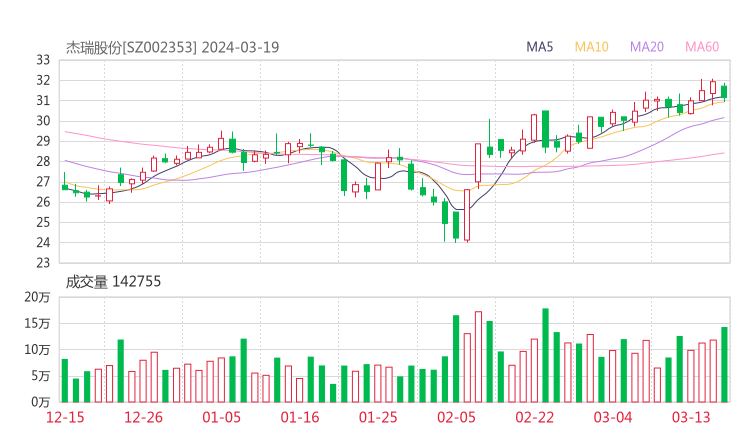Click the price axis value 23

pyautogui.click(x=43, y=263)
